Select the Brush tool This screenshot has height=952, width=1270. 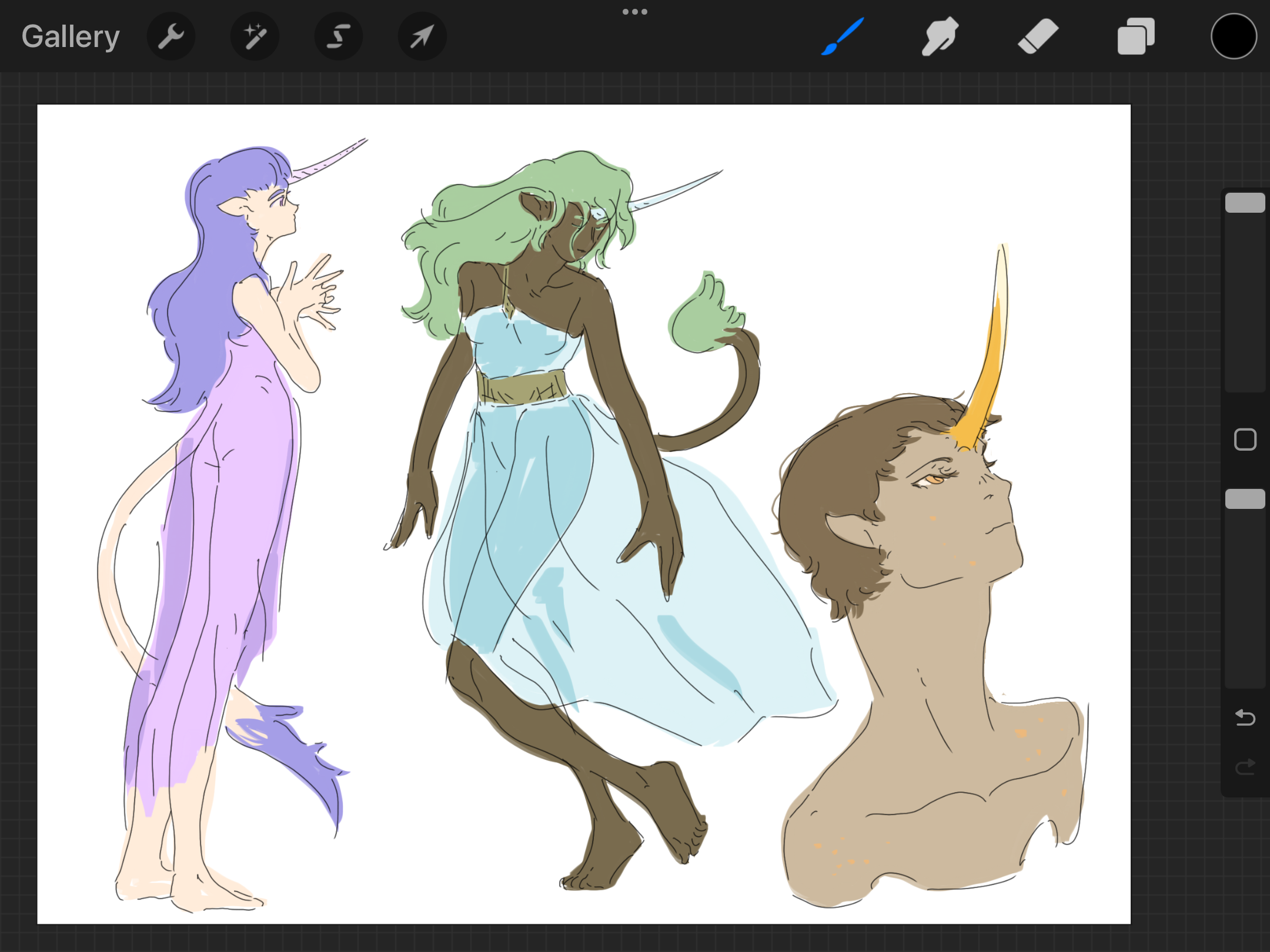pyautogui.click(x=843, y=36)
